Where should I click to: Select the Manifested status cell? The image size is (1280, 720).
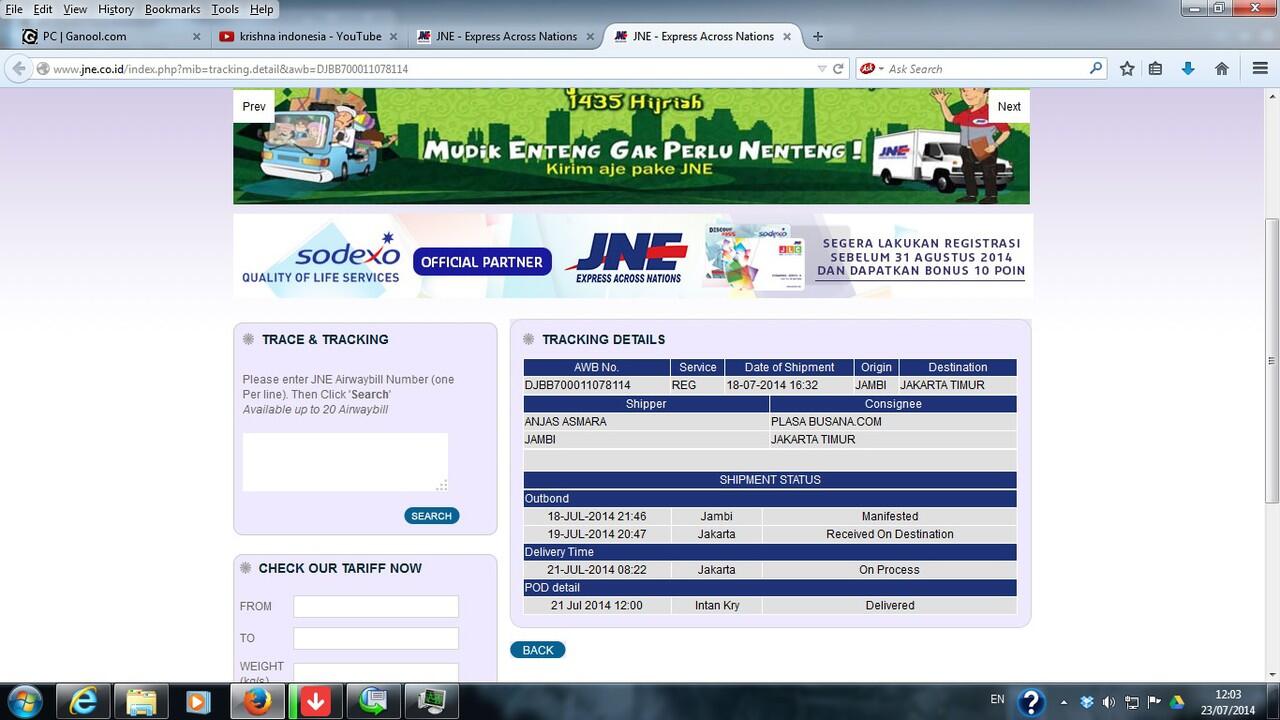coord(890,516)
